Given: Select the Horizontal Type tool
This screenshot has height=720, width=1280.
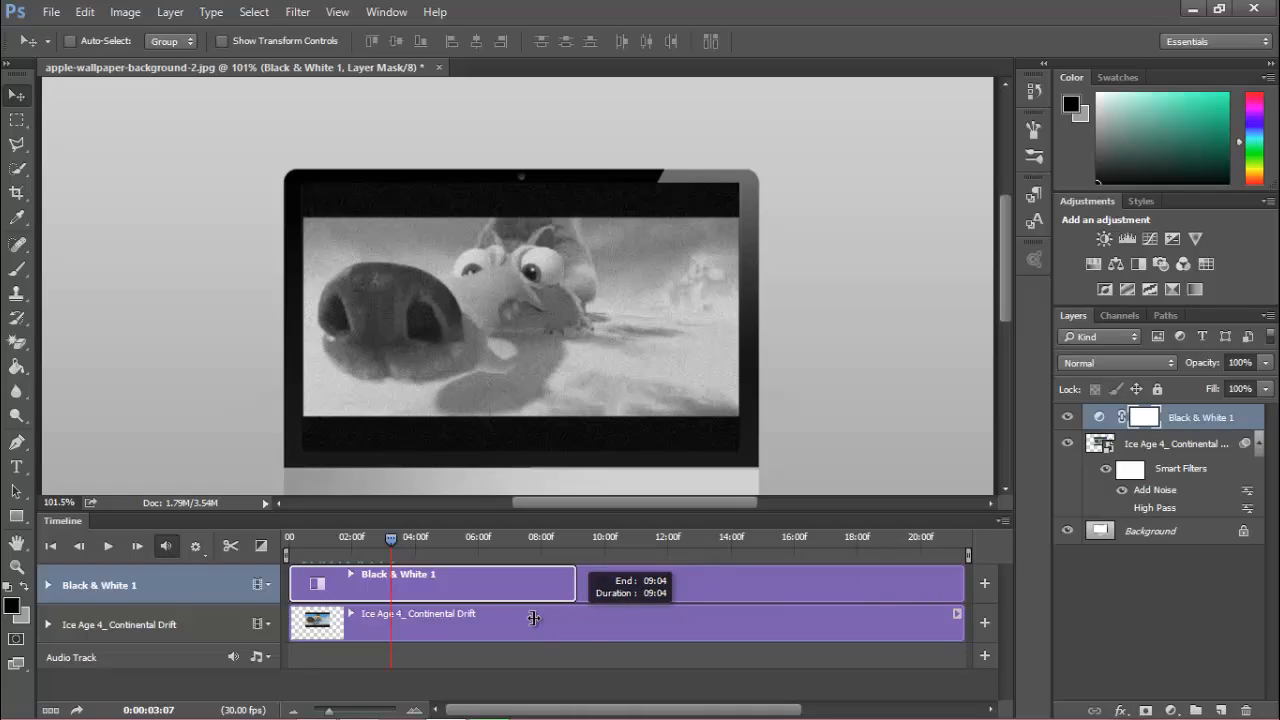Looking at the screenshot, I should pyautogui.click(x=17, y=467).
